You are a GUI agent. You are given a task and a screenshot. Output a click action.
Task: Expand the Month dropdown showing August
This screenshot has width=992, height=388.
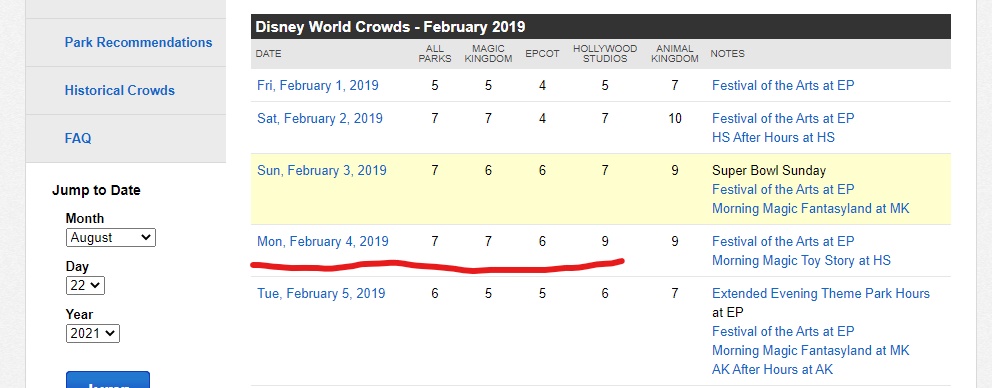pyautogui.click(x=111, y=238)
